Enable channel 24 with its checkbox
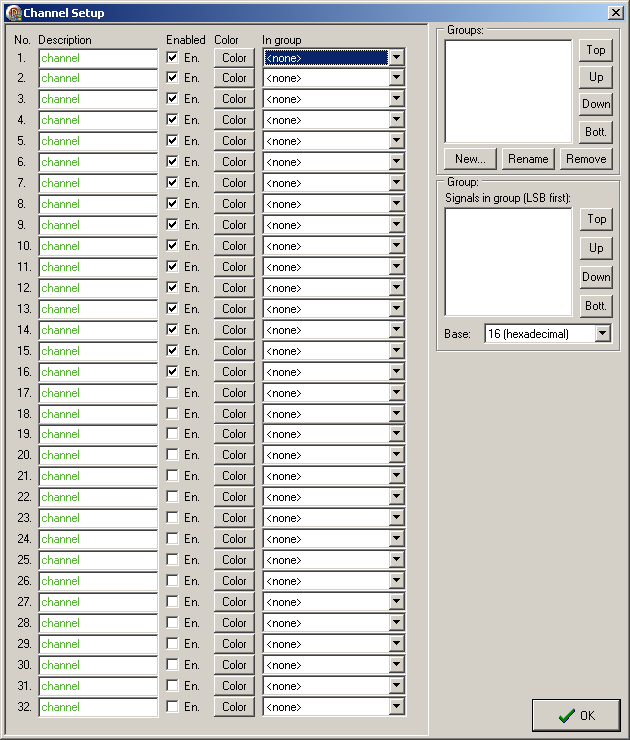Viewport: 630px width, 740px height. pos(173,538)
